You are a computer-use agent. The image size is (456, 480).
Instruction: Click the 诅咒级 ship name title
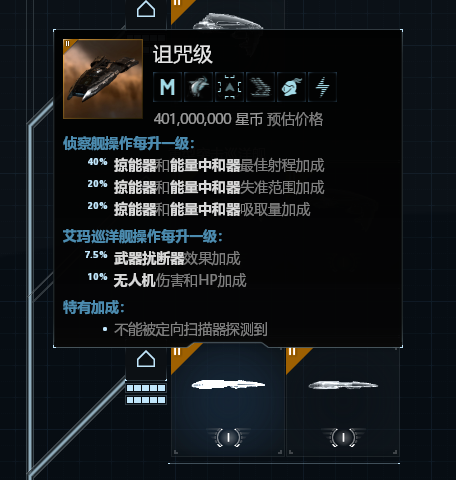183,54
